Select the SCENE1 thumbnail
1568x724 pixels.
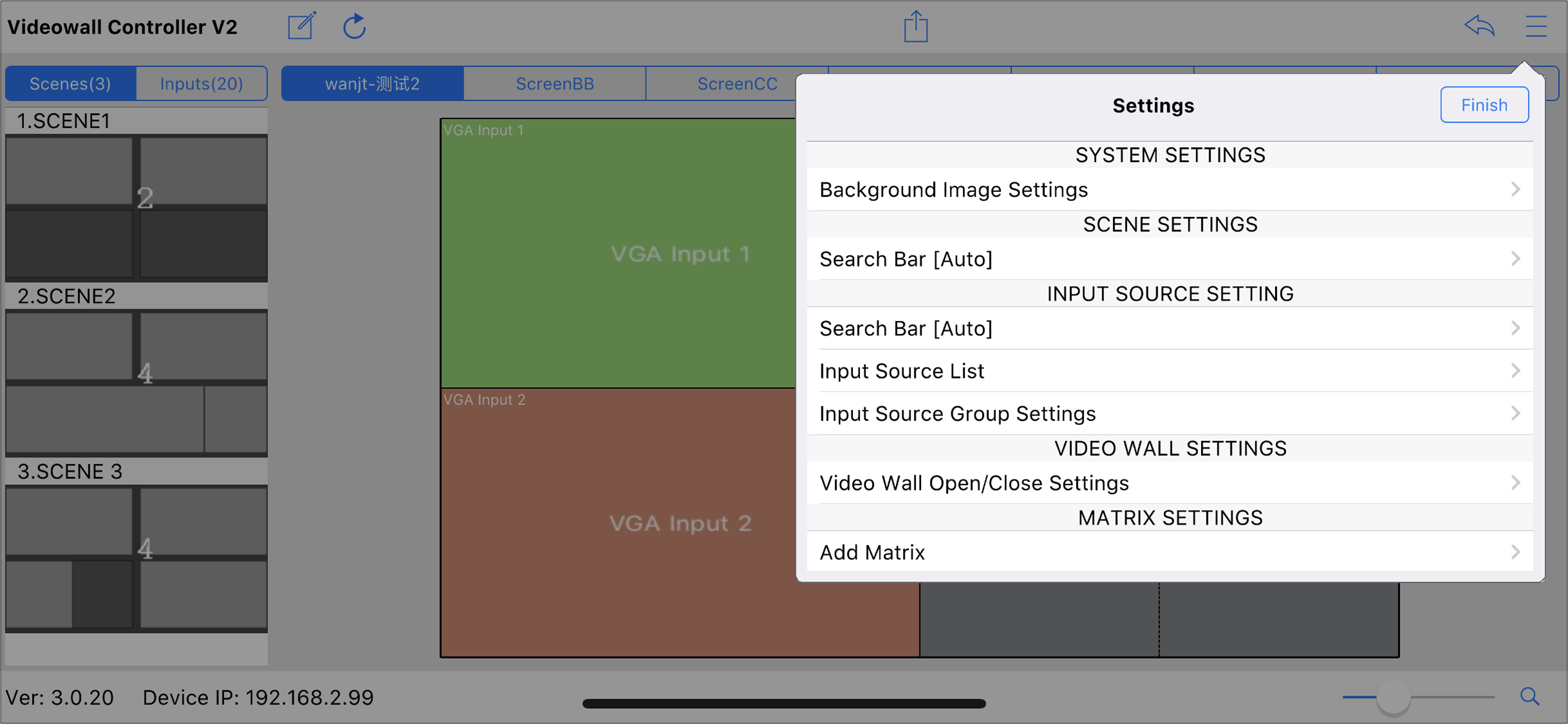[136, 208]
